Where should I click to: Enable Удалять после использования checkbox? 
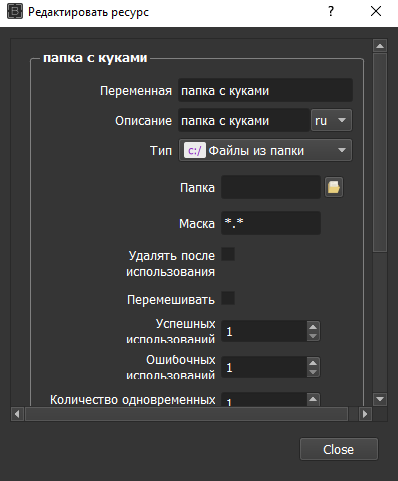228,254
